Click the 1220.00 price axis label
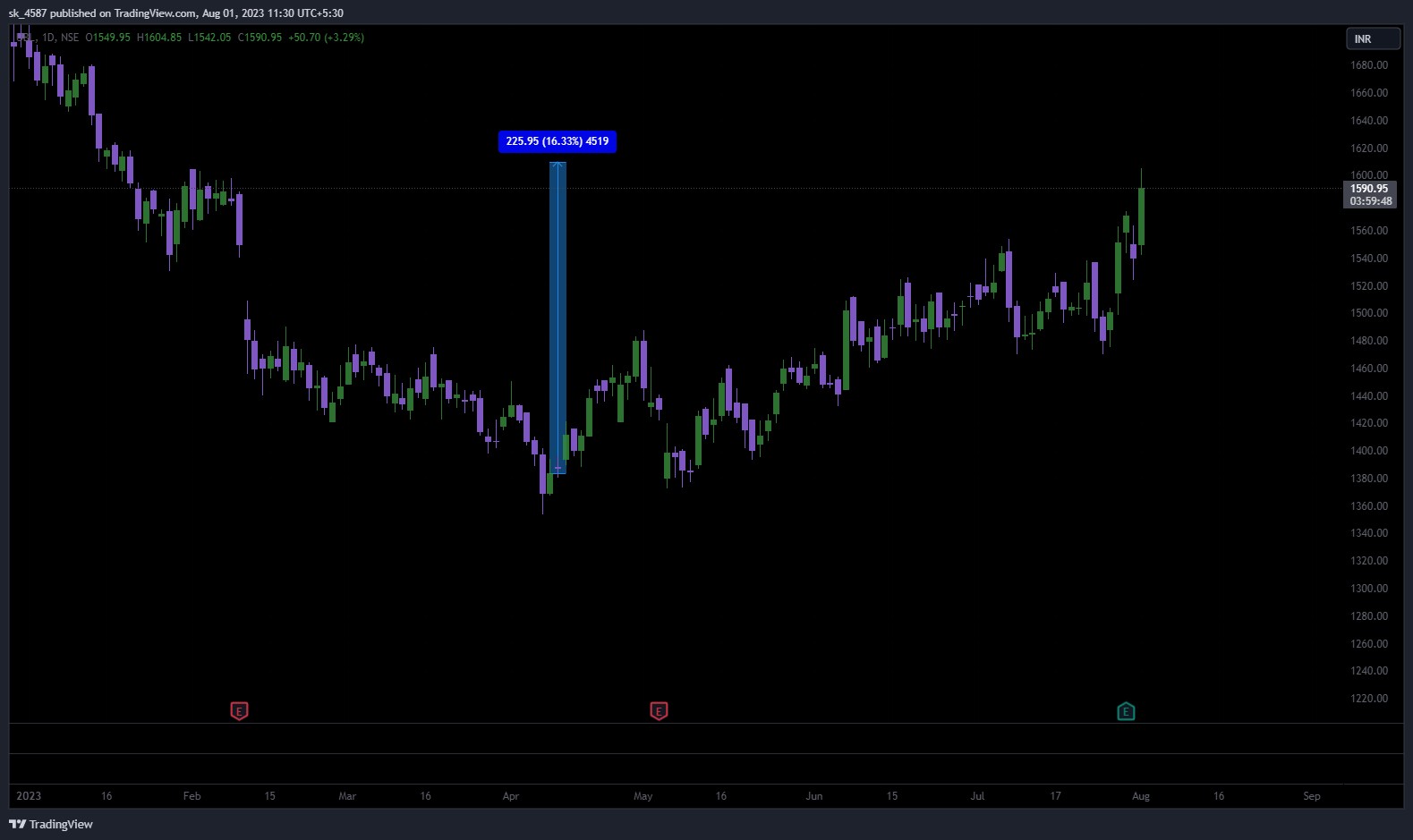 (1369, 699)
